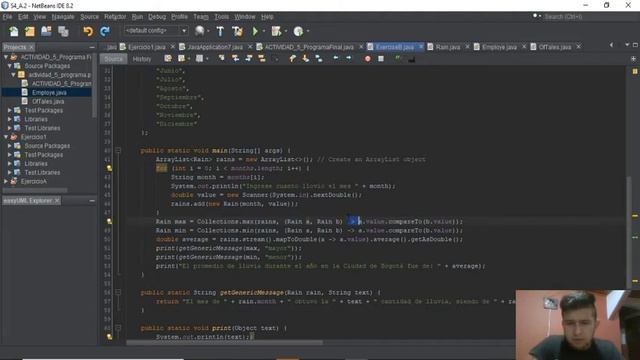Viewport: 640px width, 360px height.
Task: Click the Save All toolbar icon
Action: (63, 31)
